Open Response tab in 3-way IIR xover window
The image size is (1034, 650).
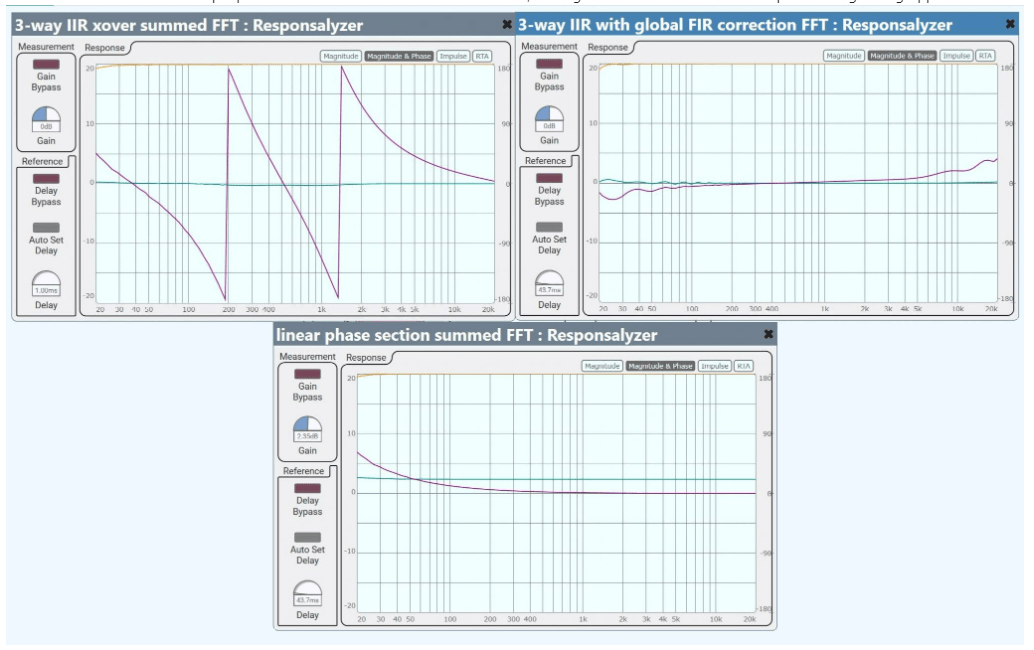click(x=105, y=48)
